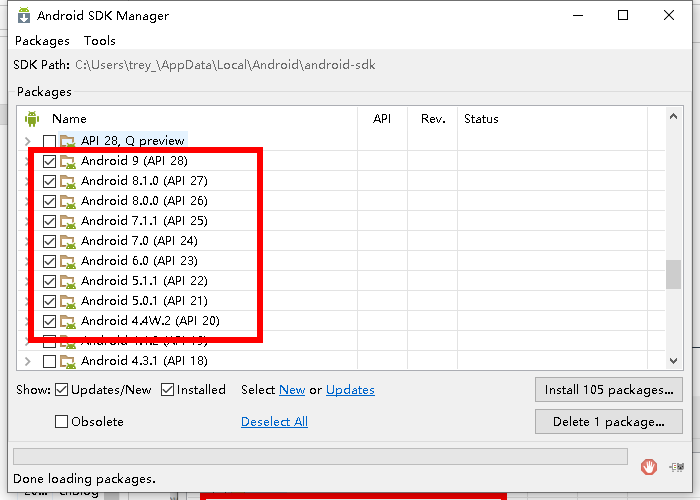Uncheck Android 9 (API 28) checkbox
Viewport: 700px width, 500px height.
coord(49,161)
